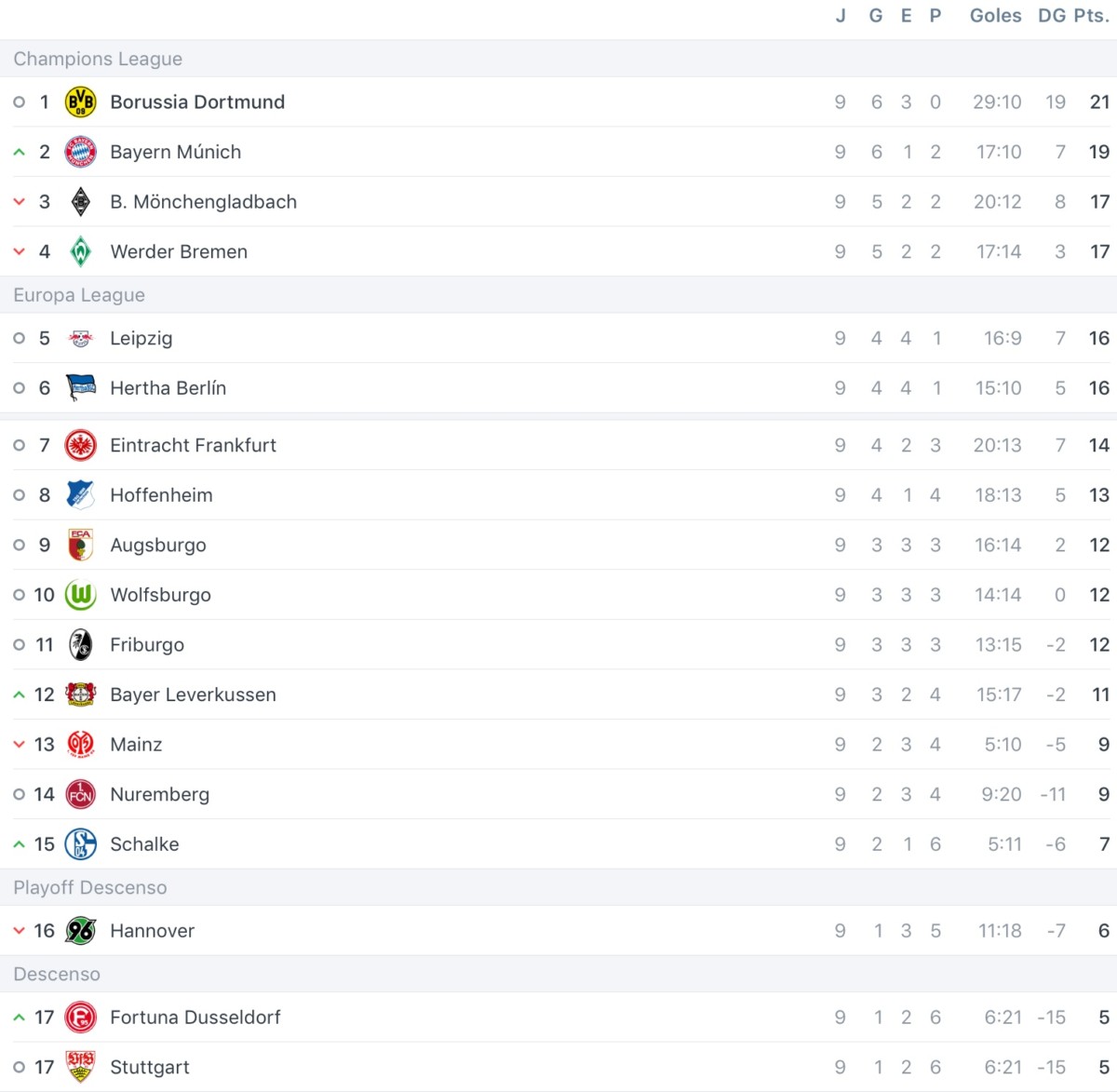1117x1092 pixels.
Task: Select the Eintracht Frankfurt eagle crest
Action: pos(81,445)
